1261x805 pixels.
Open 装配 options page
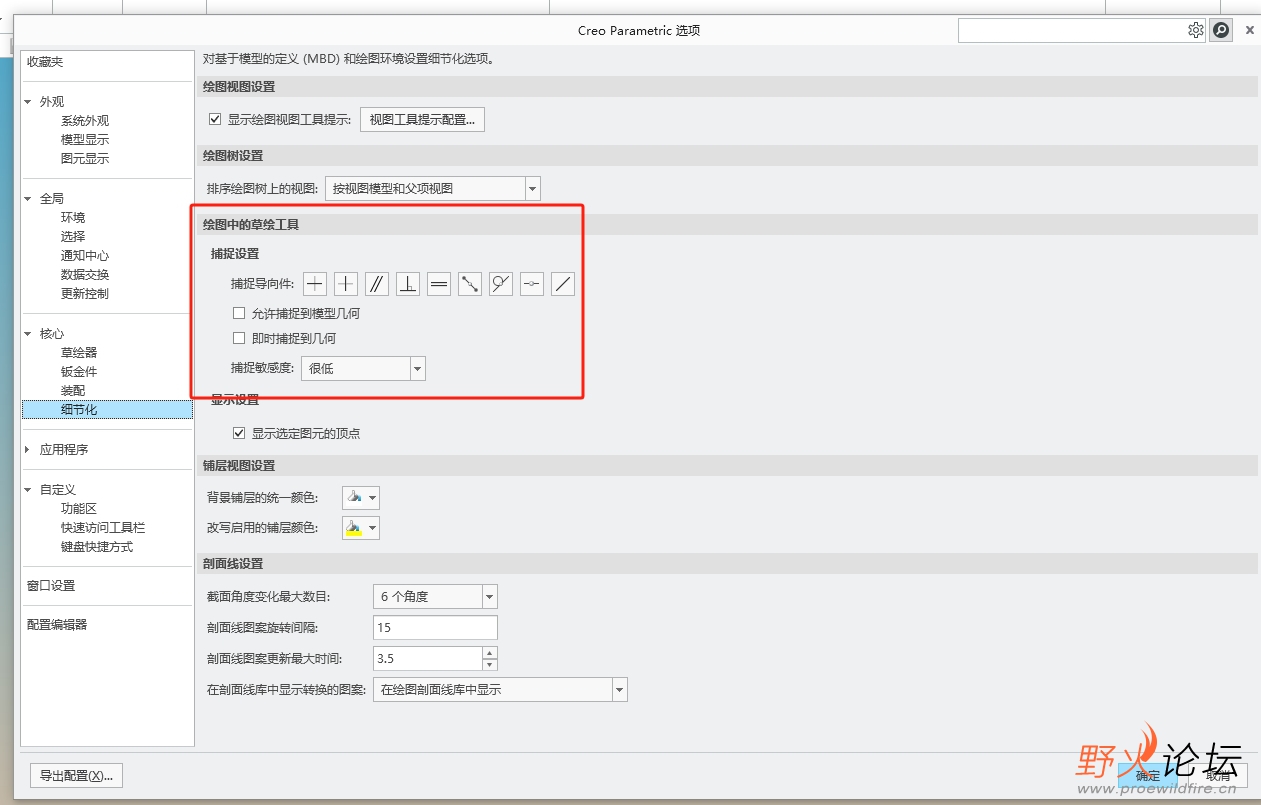click(73, 391)
